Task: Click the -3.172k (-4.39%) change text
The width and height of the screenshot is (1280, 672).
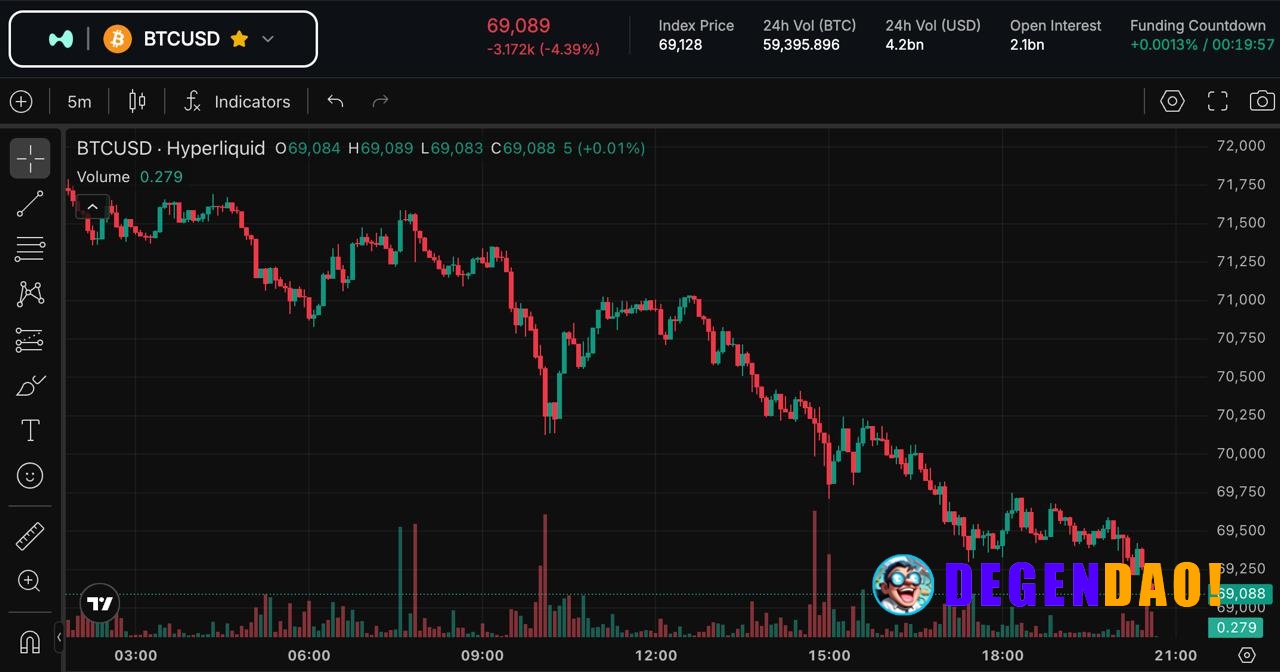Action: click(543, 49)
